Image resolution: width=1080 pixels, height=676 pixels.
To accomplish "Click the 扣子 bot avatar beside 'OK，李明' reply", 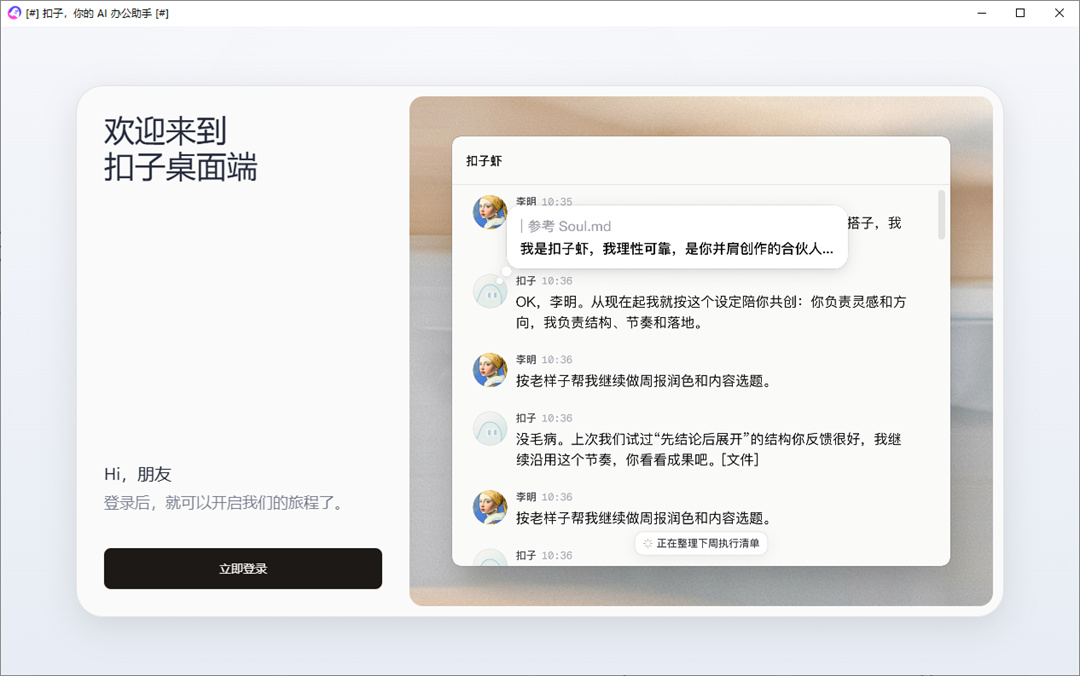I will pyautogui.click(x=490, y=291).
